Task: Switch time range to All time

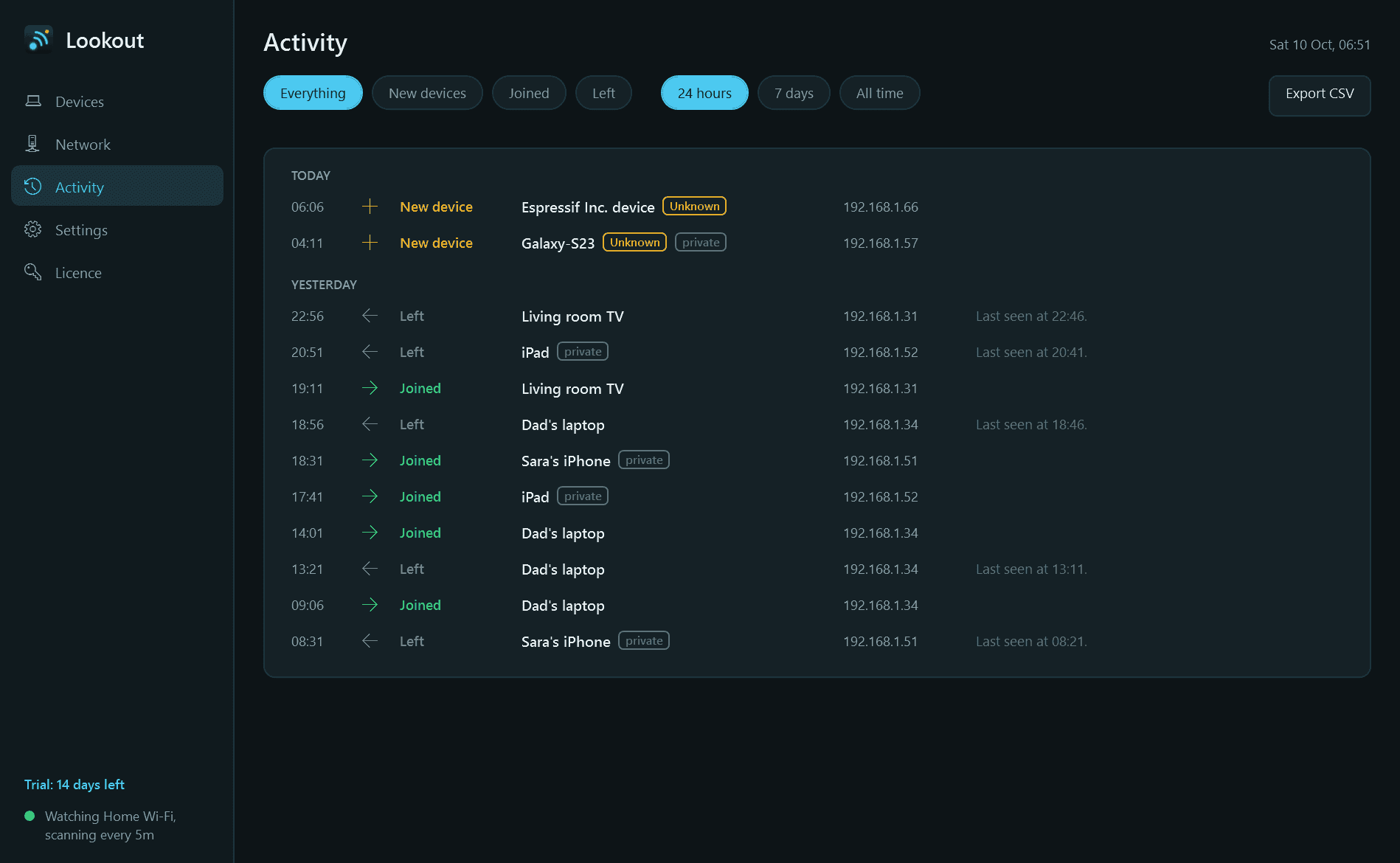Action: point(879,93)
